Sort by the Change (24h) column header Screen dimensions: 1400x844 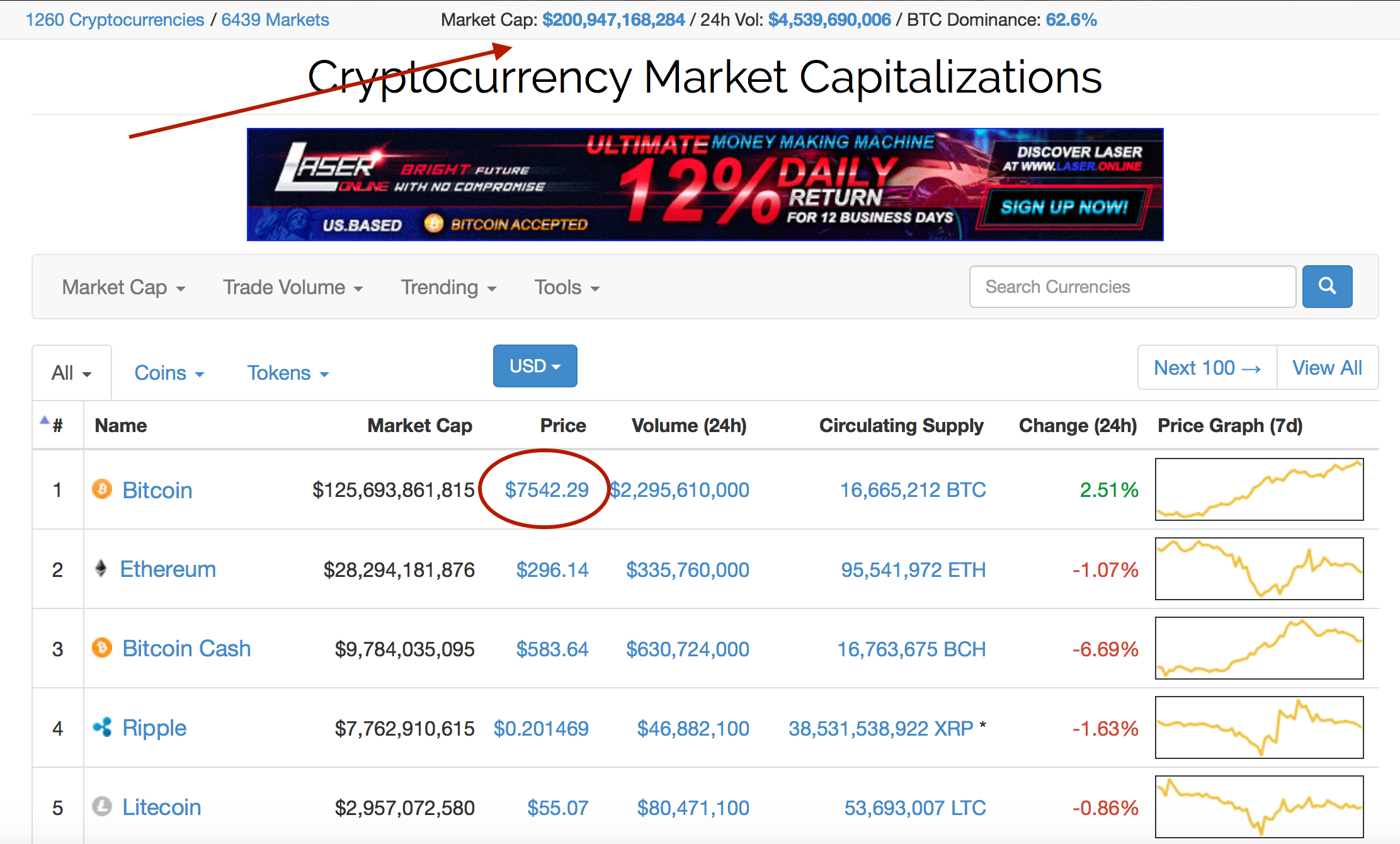(1078, 426)
